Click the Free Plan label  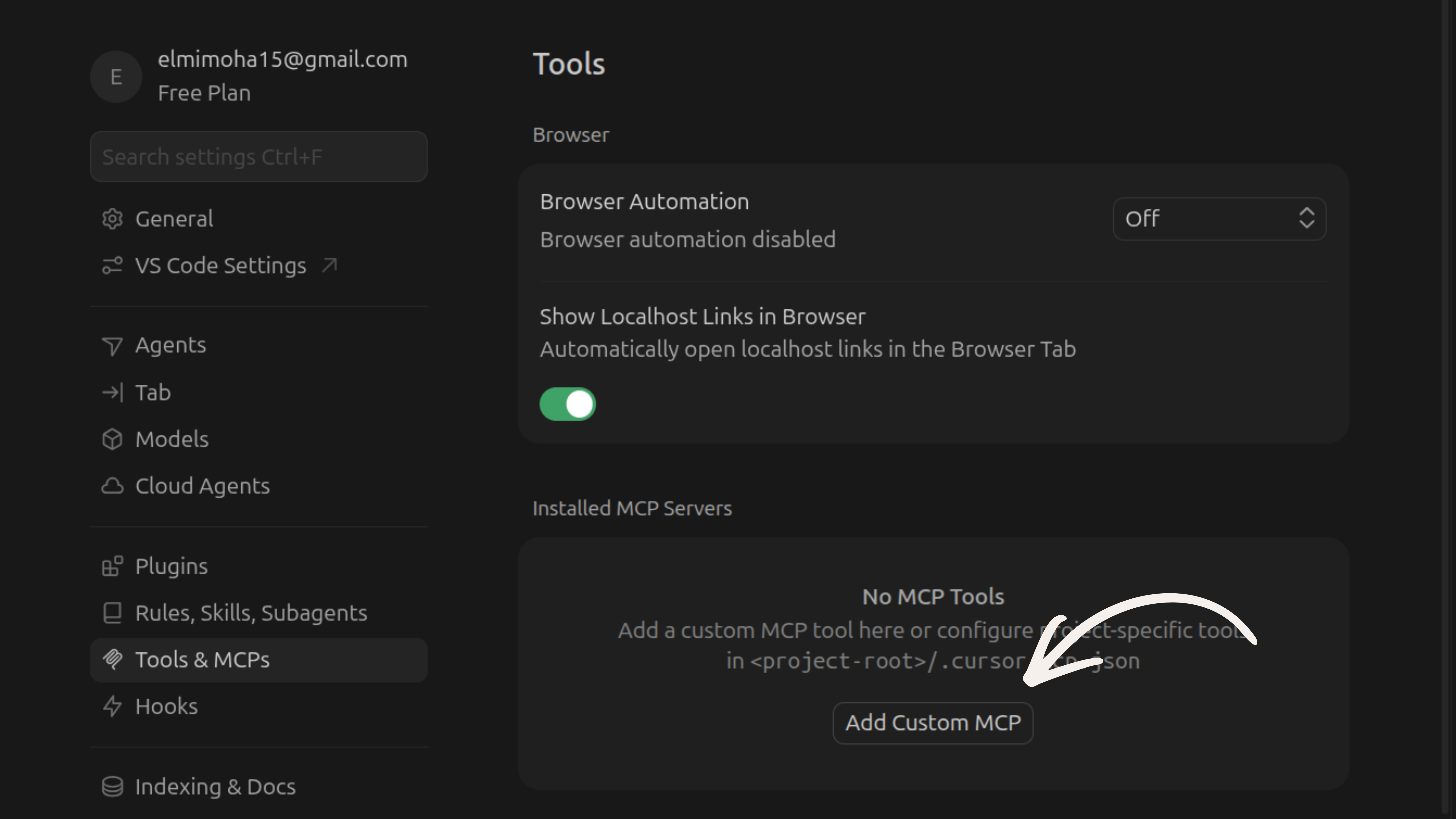pyautogui.click(x=204, y=93)
